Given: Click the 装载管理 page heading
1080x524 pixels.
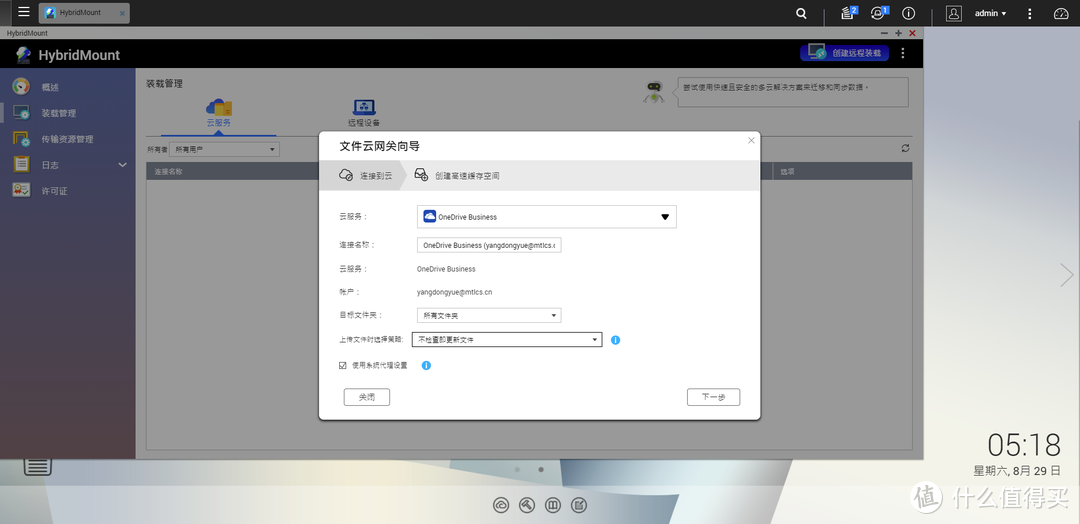Looking at the screenshot, I should 164,83.
